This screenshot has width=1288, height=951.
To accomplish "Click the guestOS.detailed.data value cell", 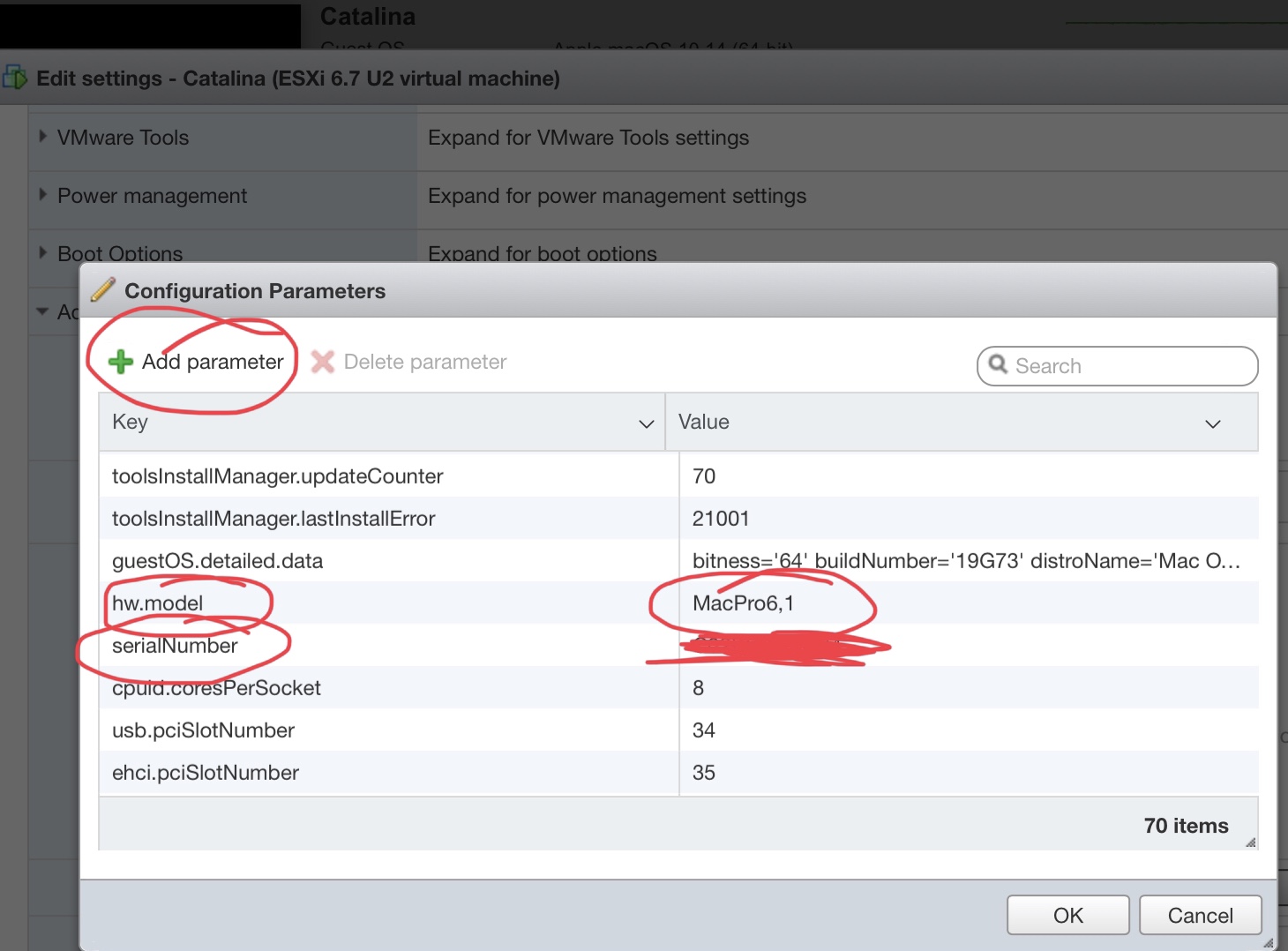I will coord(966,561).
